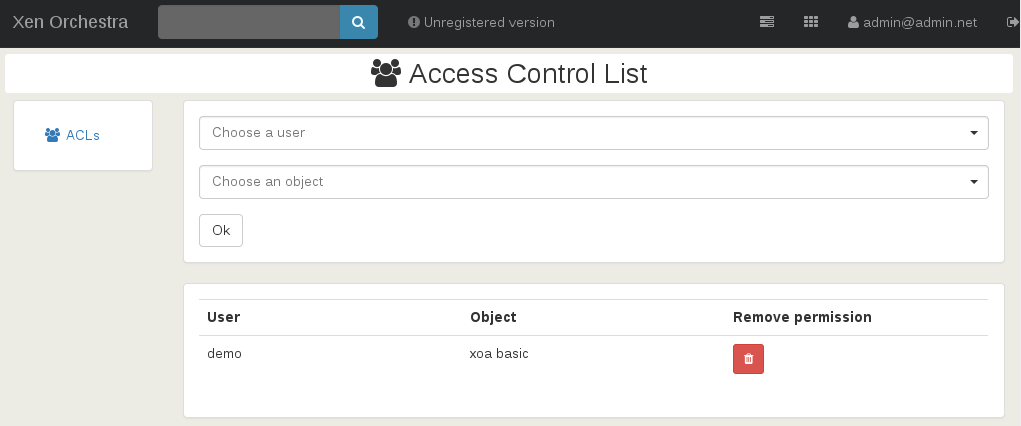Click the people icon in ACLs sidebar
The image size is (1021, 426).
tap(53, 135)
